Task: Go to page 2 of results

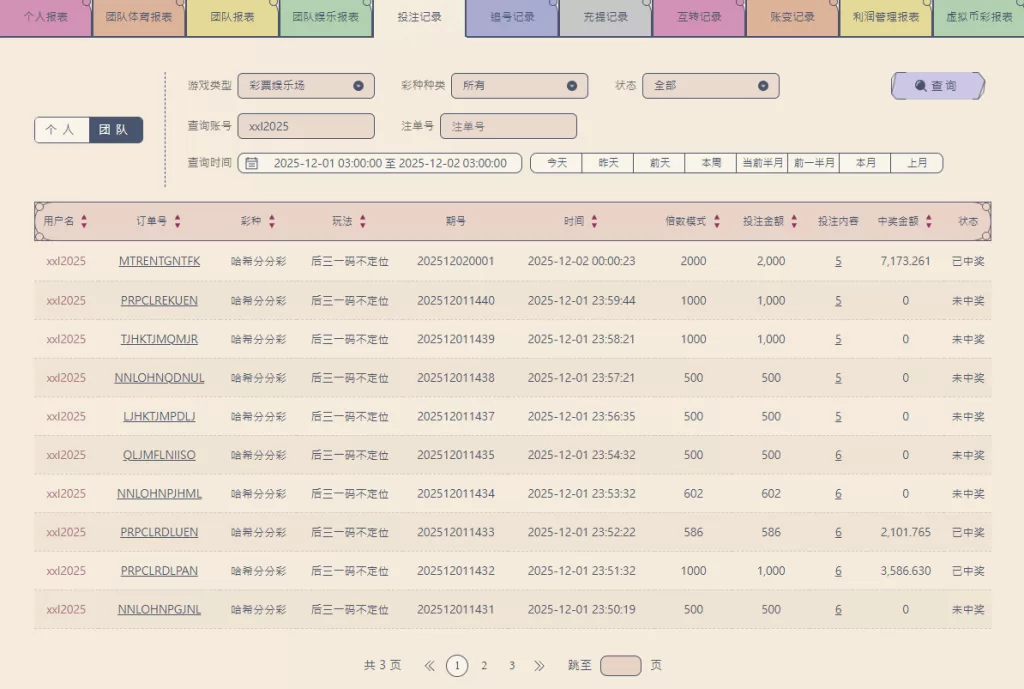Action: [484, 666]
